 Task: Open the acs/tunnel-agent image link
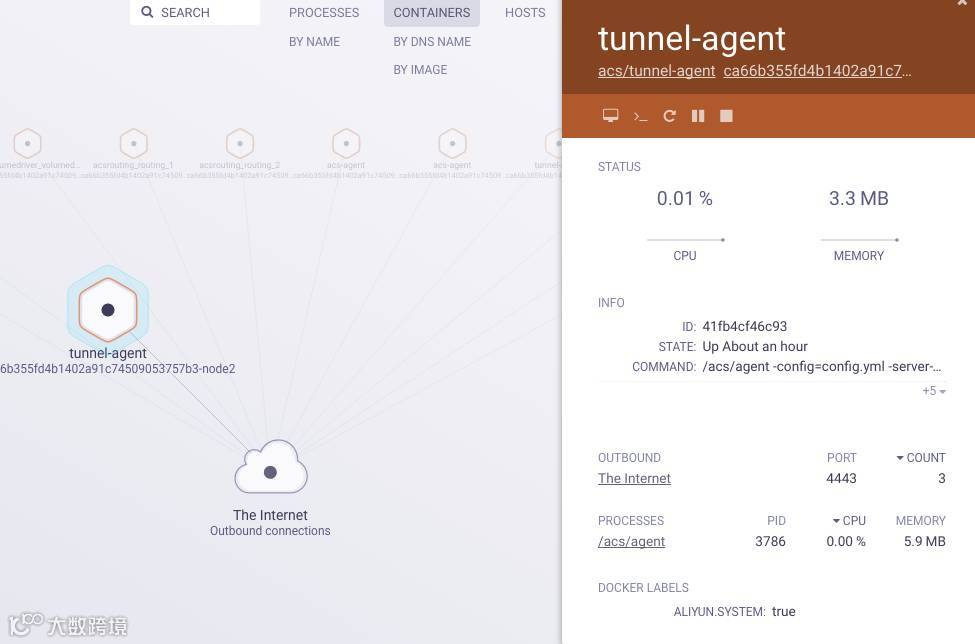[656, 71]
